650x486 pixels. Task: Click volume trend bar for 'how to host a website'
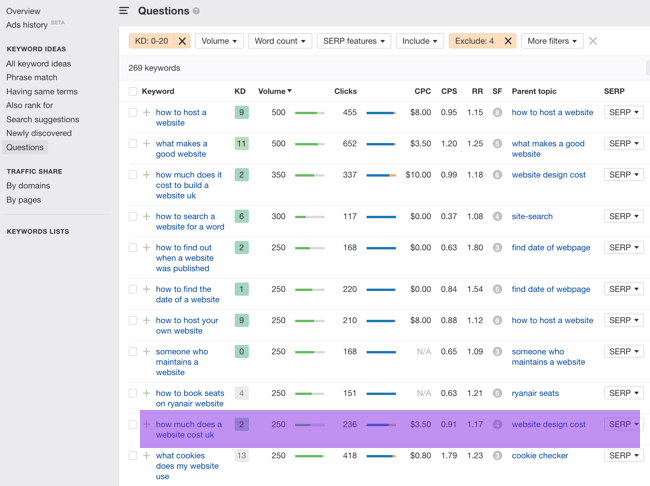click(309, 113)
